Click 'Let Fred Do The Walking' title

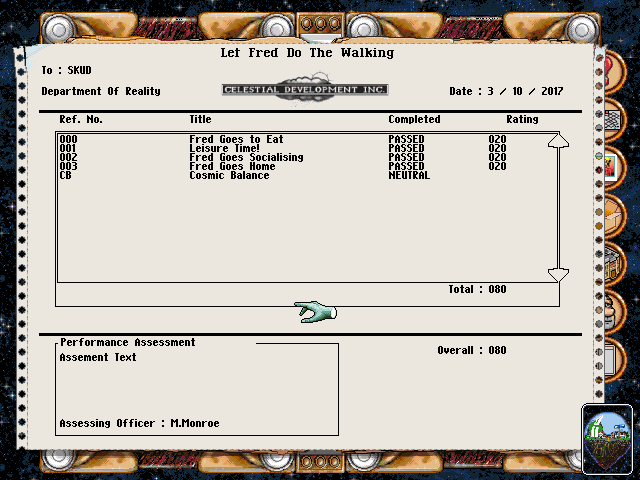tap(307, 53)
